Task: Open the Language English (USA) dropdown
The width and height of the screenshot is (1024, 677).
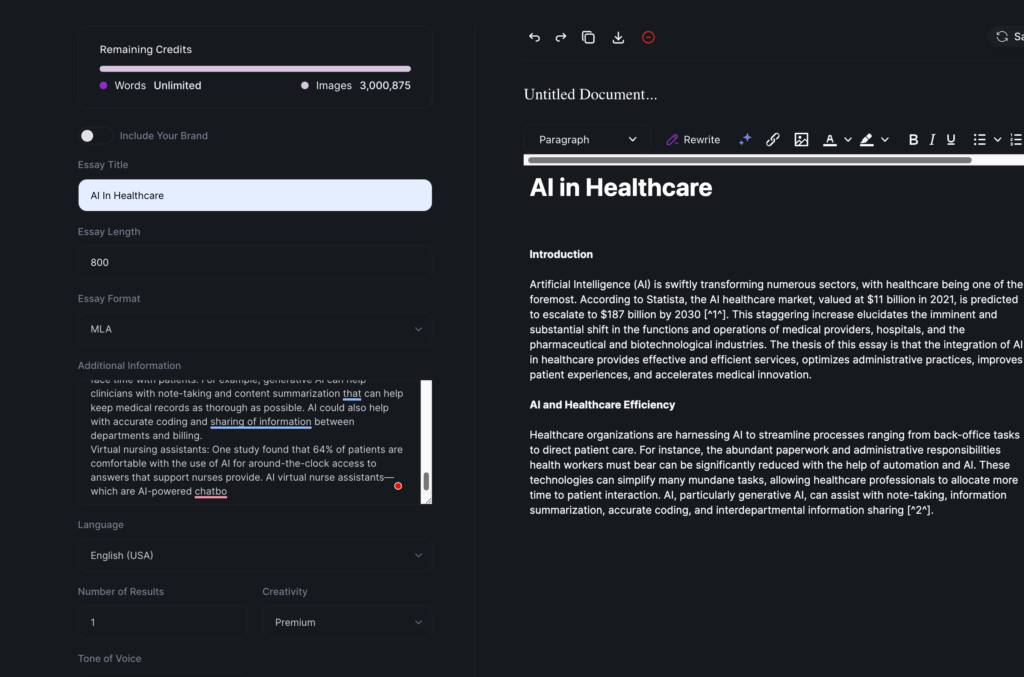Action: pos(255,555)
